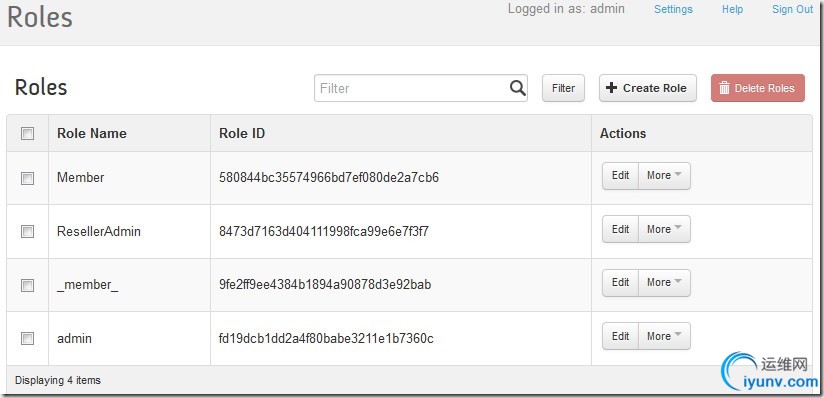Open More dropdown for ResellerAdmin row
This screenshot has height=398, width=824.
664,229
